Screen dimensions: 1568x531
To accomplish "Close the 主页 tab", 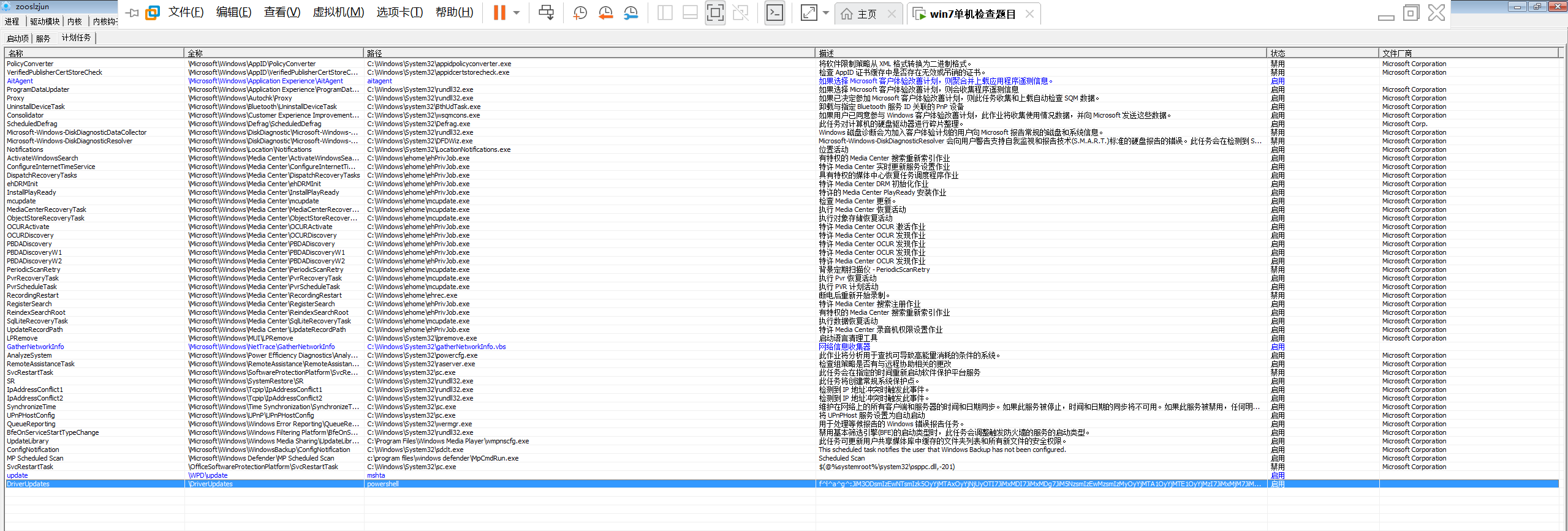I will [892, 13].
